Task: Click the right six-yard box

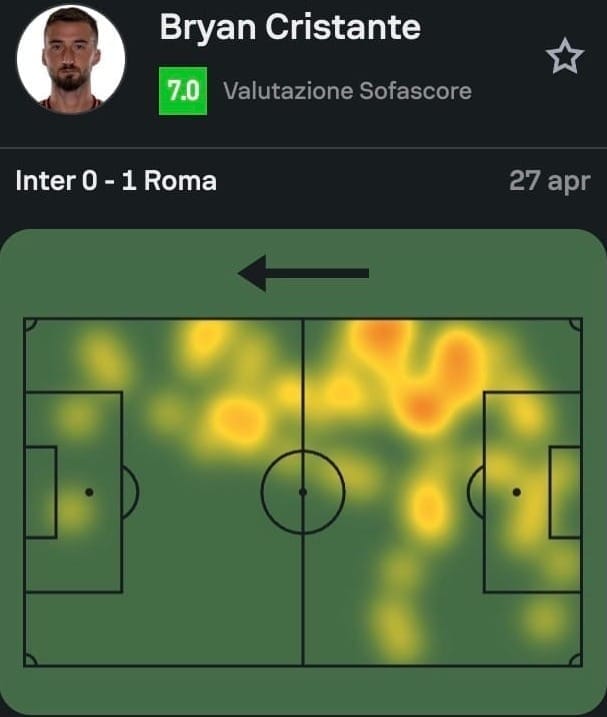Action: click(565, 492)
